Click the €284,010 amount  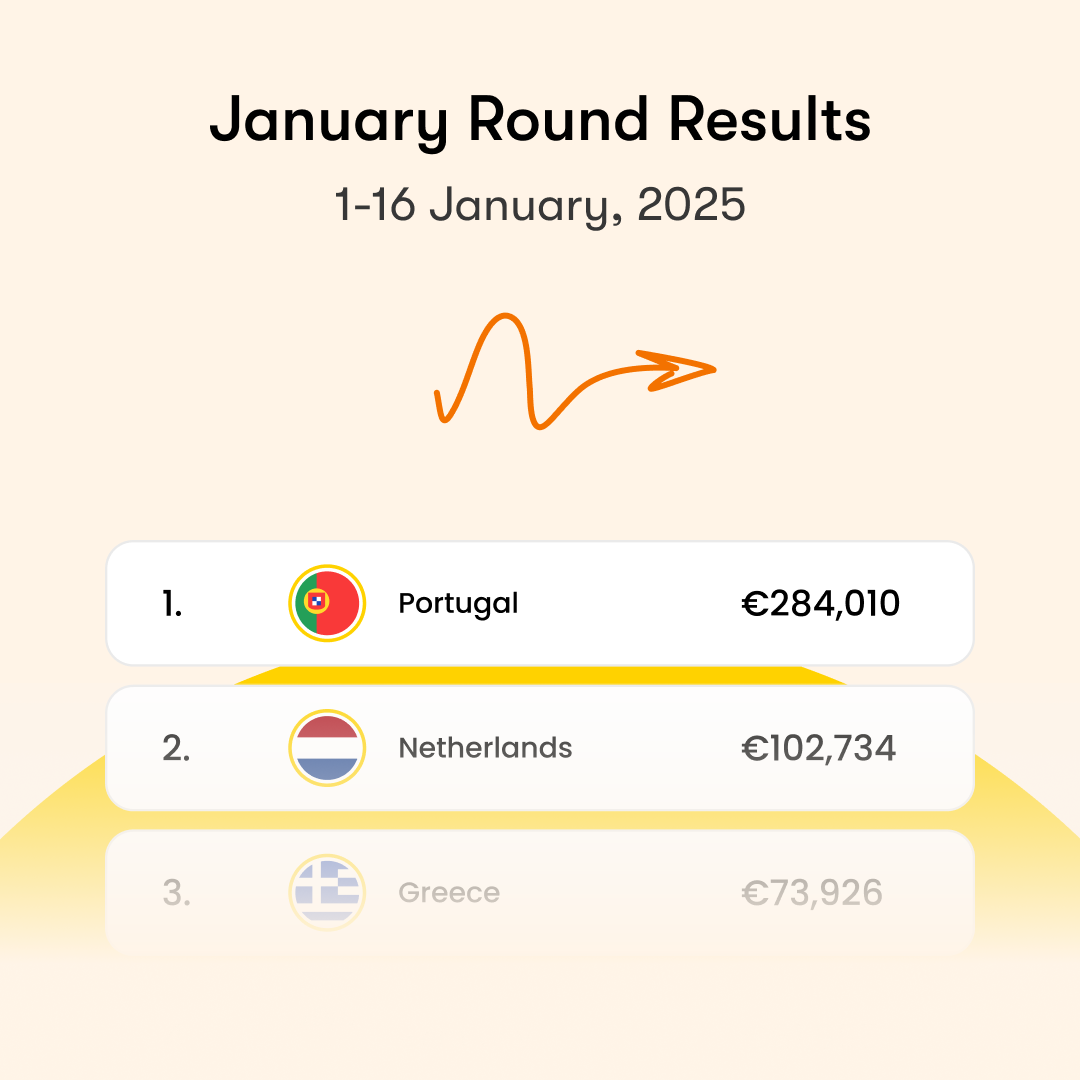tap(820, 603)
